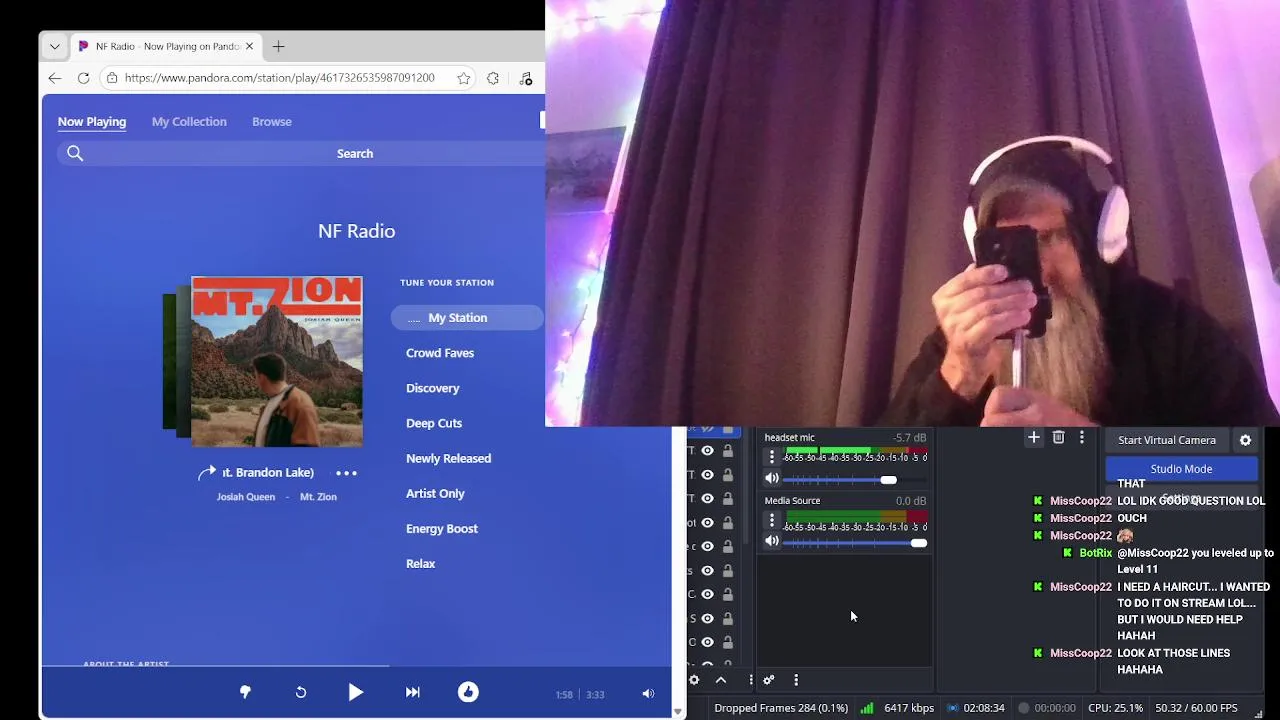
Task: Click the Mt. Zion album cover art
Action: point(277,361)
